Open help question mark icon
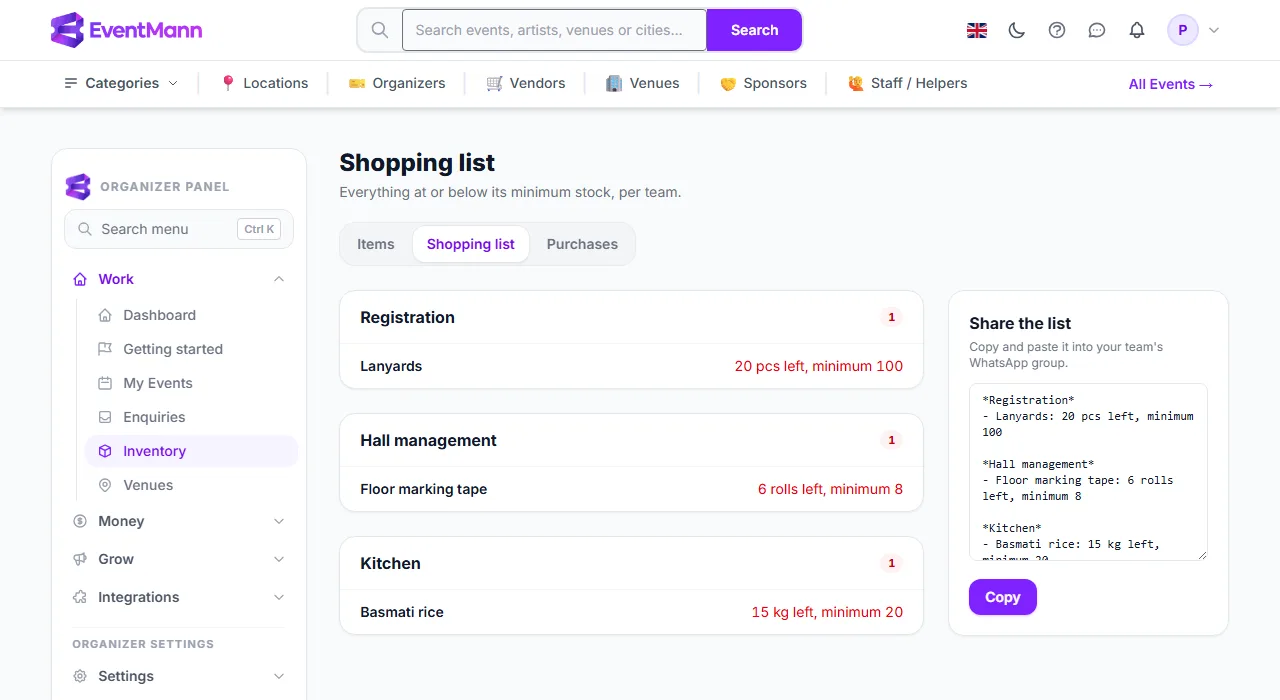The height and width of the screenshot is (700, 1280). tap(1057, 30)
